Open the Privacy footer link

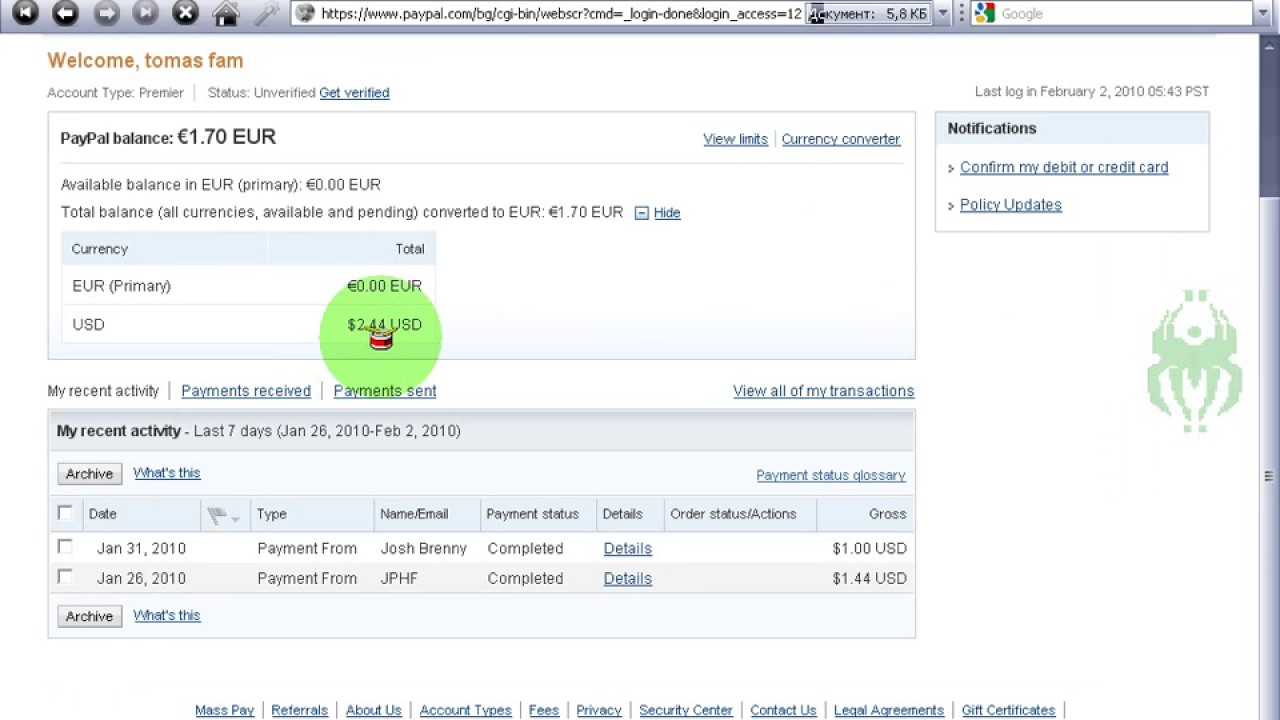[x=599, y=710]
